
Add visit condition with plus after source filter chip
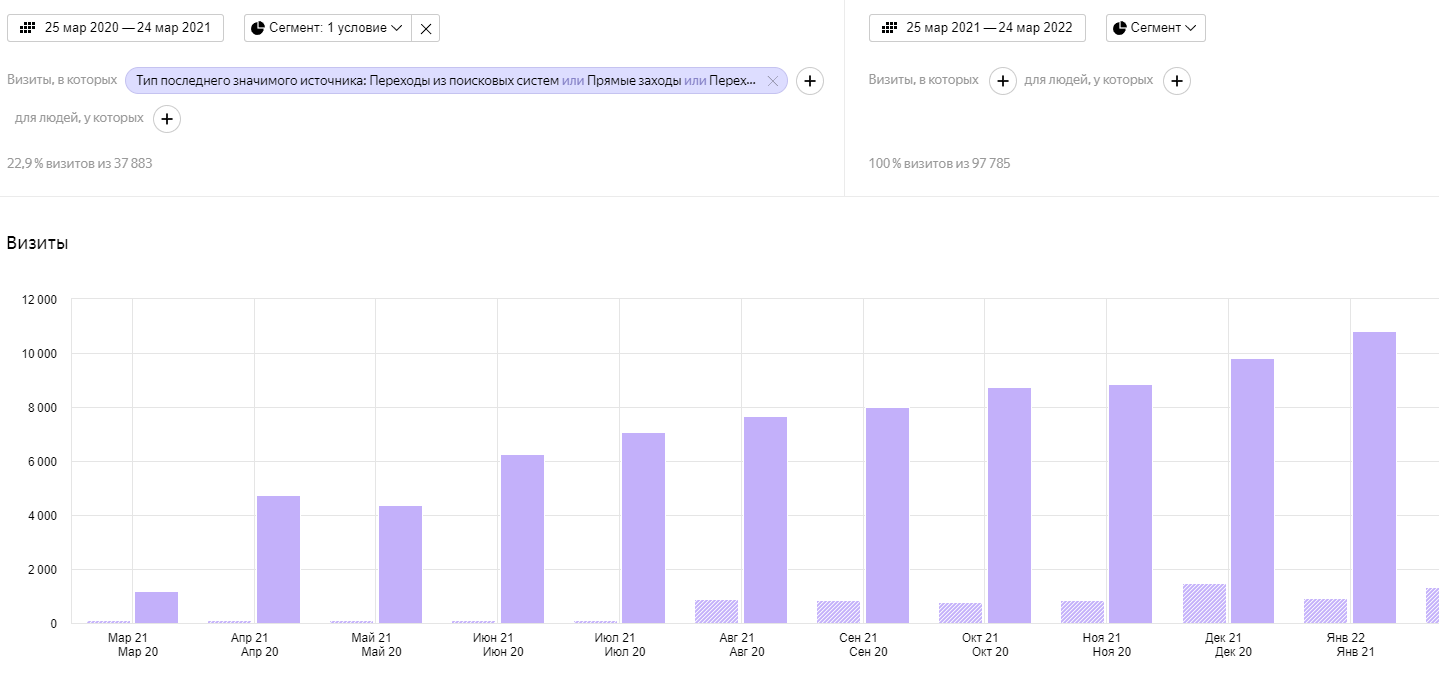pos(810,81)
